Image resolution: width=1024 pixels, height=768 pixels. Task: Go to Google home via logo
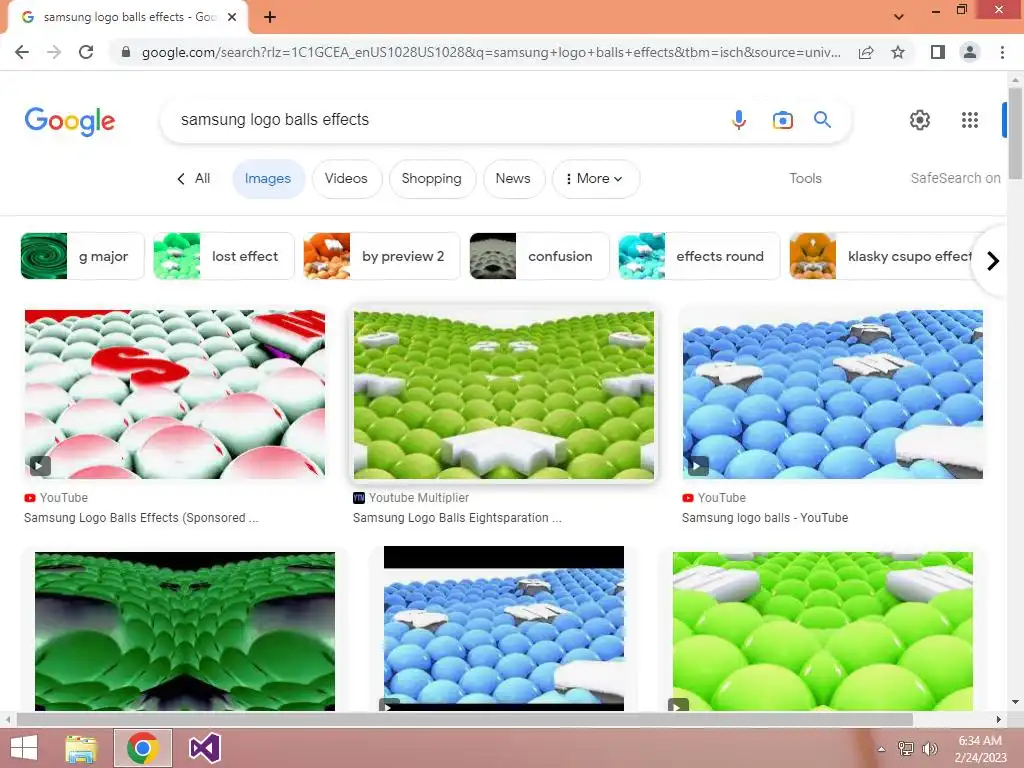[70, 121]
